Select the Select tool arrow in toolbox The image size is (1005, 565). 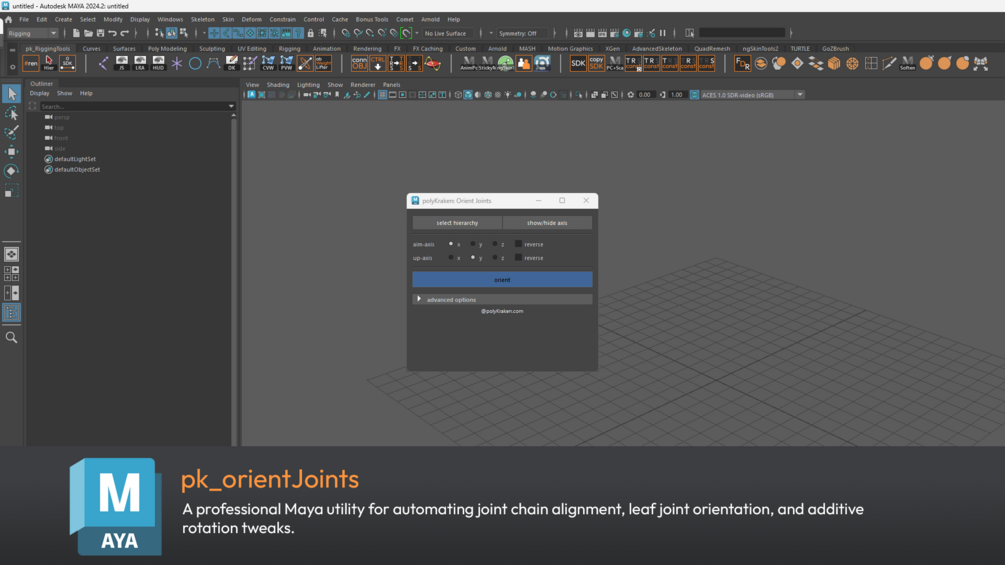point(12,94)
